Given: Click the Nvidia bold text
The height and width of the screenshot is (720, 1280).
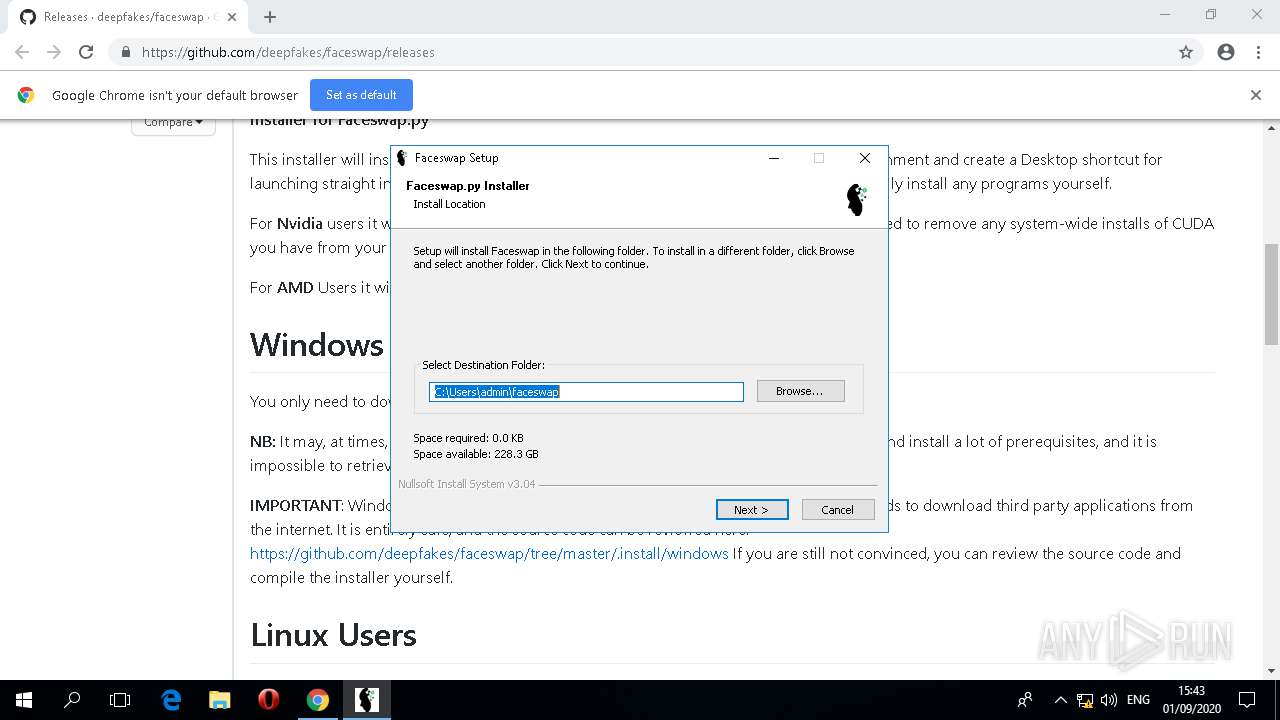Looking at the screenshot, I should (300, 223).
